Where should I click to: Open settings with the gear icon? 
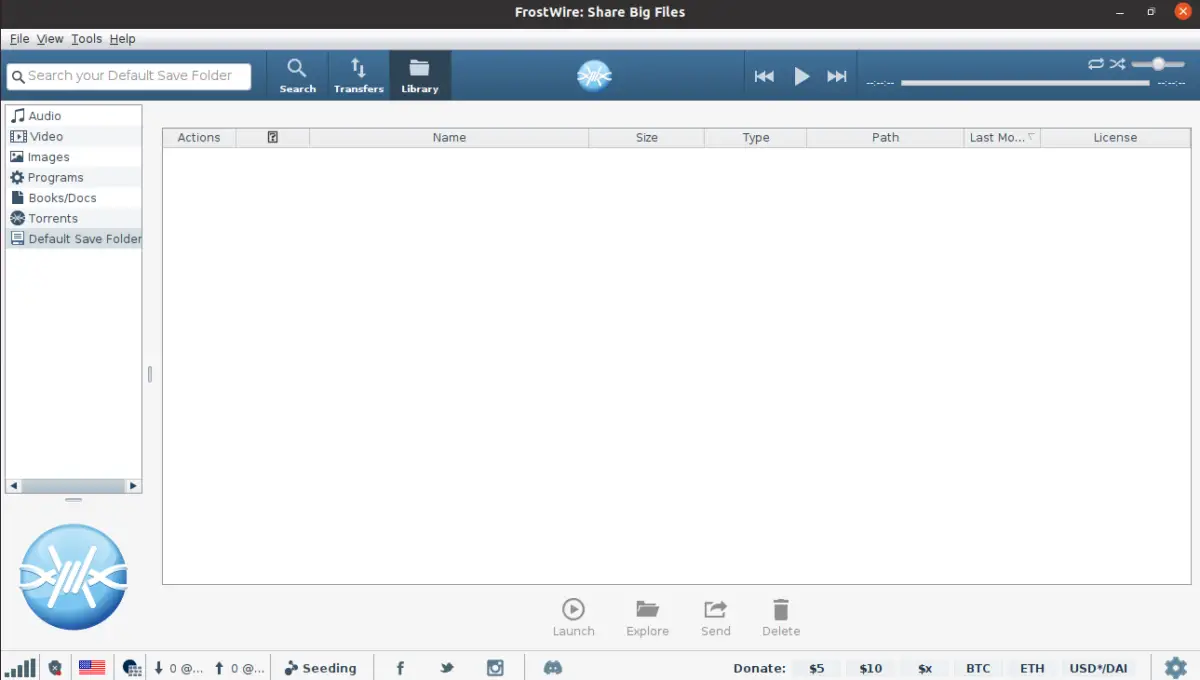(x=1176, y=667)
